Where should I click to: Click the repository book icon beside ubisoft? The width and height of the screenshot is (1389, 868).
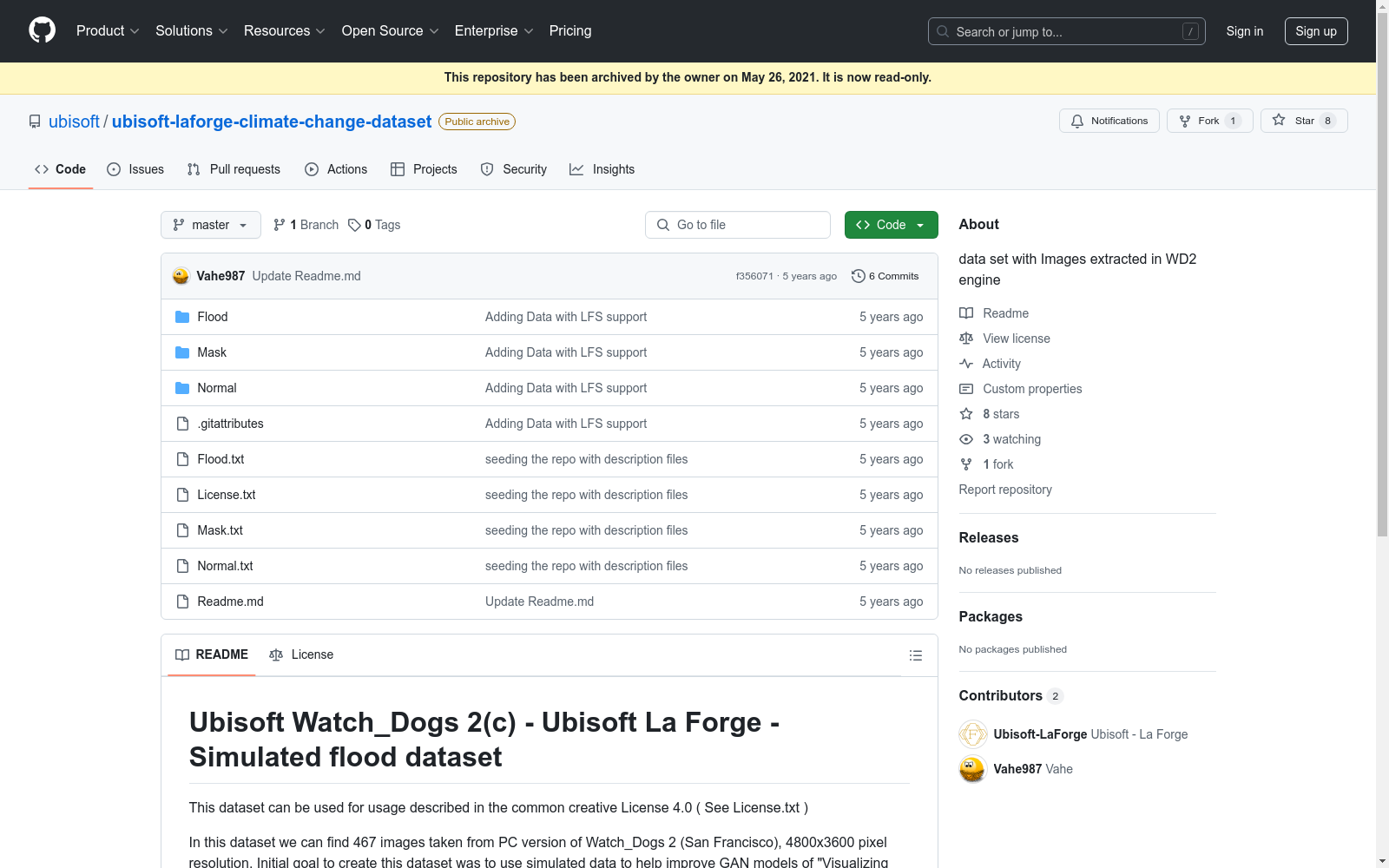35,122
